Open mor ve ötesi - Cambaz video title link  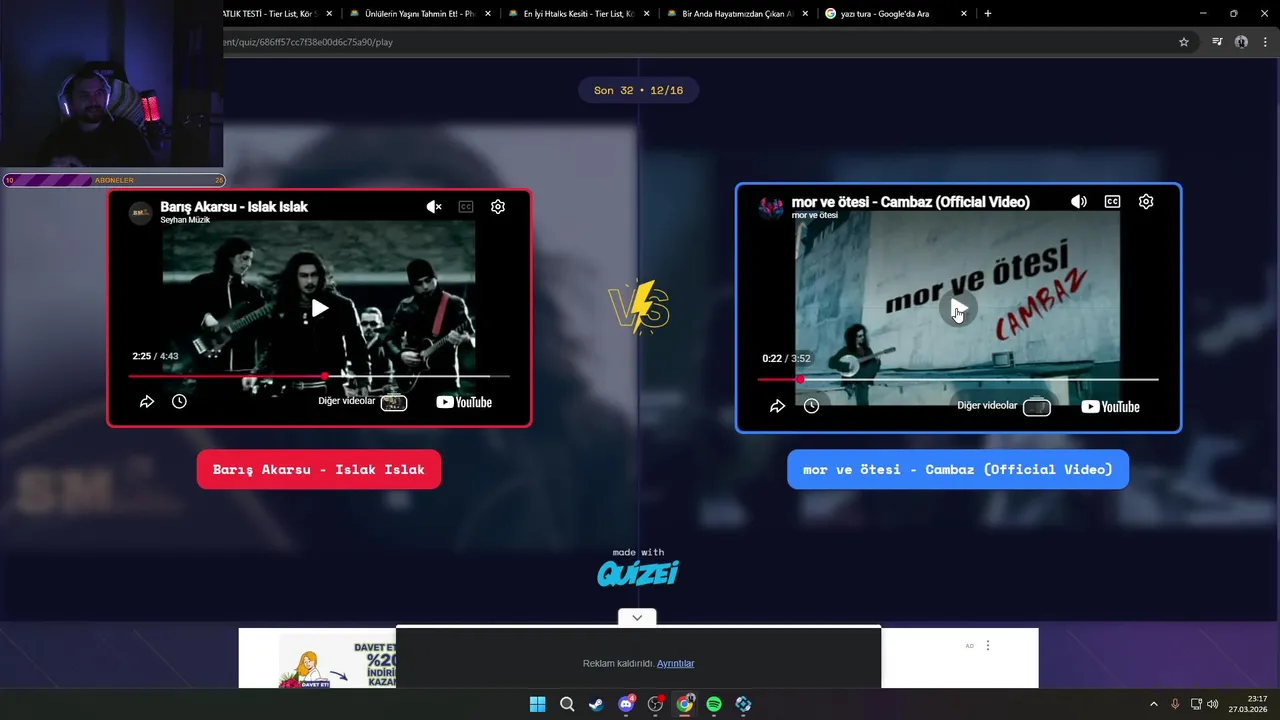click(910, 202)
